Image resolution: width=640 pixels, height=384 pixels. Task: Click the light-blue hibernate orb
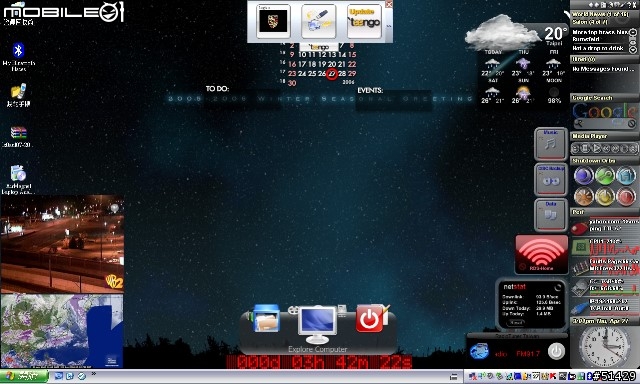pyautogui.click(x=626, y=176)
